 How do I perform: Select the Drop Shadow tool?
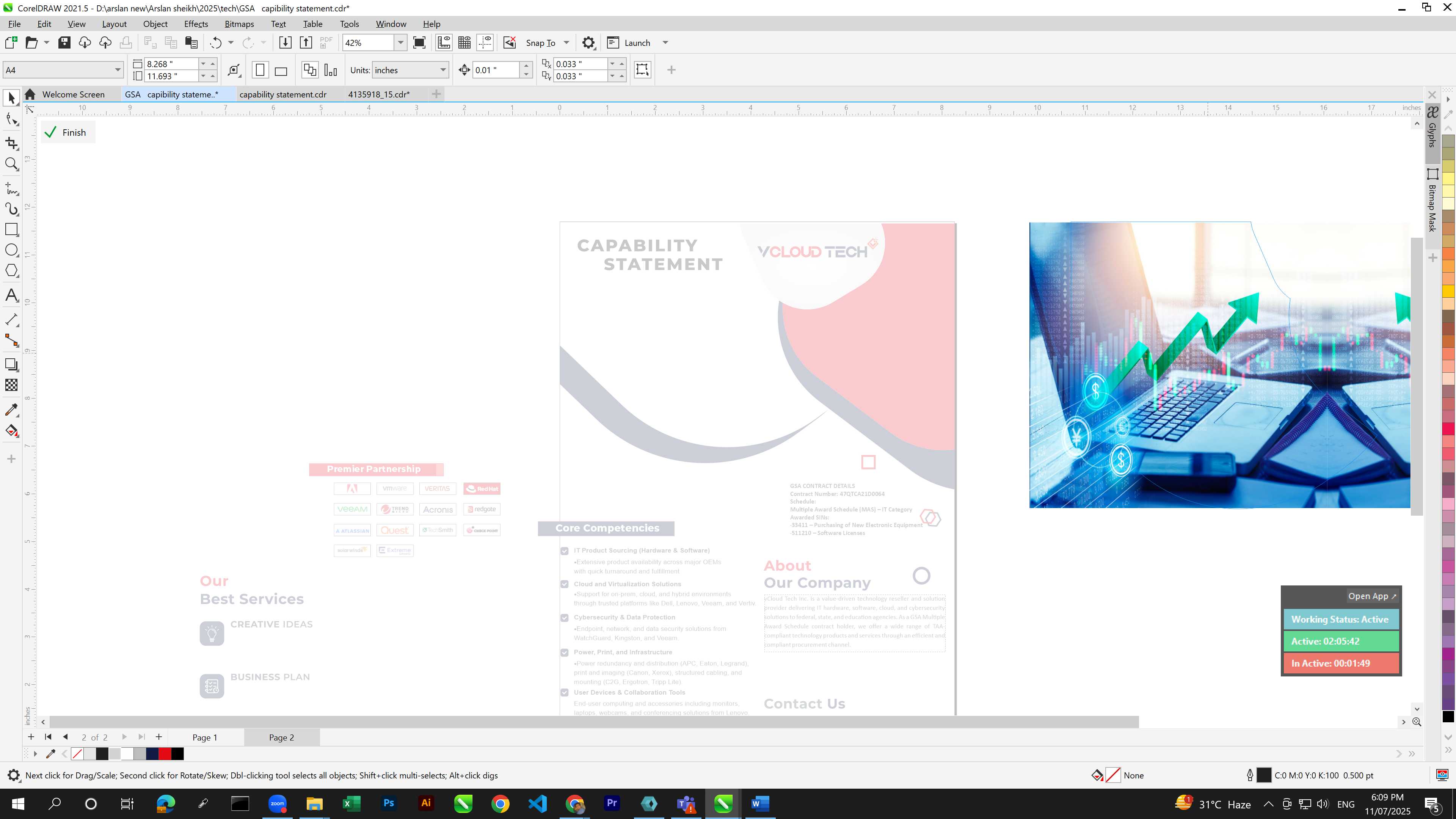11,364
